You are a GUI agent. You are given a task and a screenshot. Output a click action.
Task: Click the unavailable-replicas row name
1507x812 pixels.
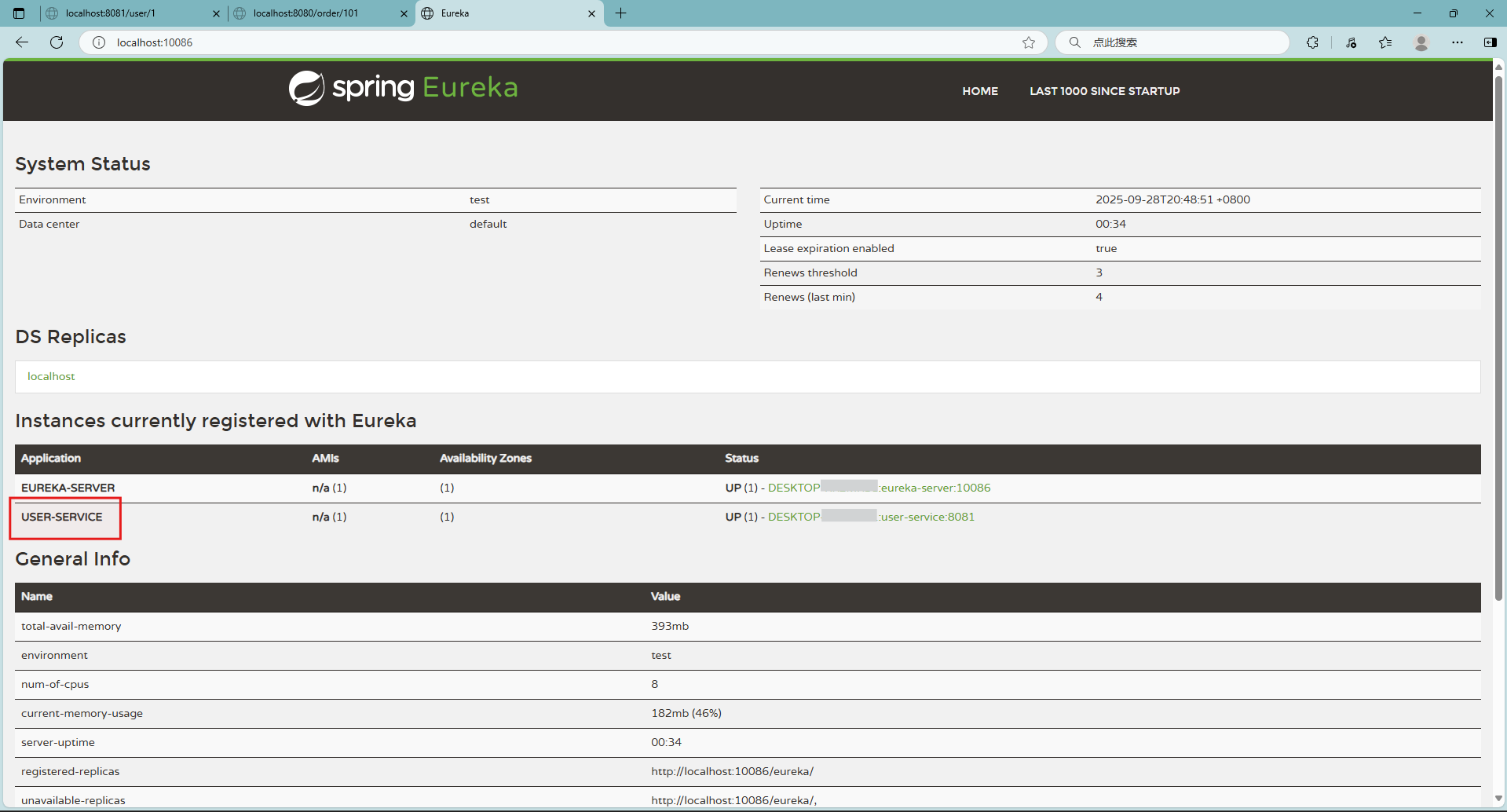[x=73, y=800]
